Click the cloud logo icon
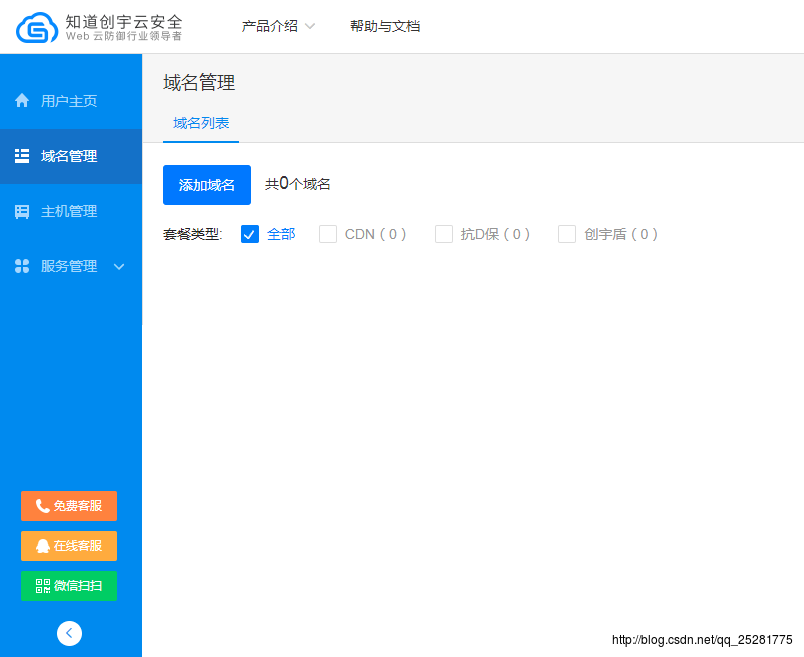 pyautogui.click(x=37, y=27)
